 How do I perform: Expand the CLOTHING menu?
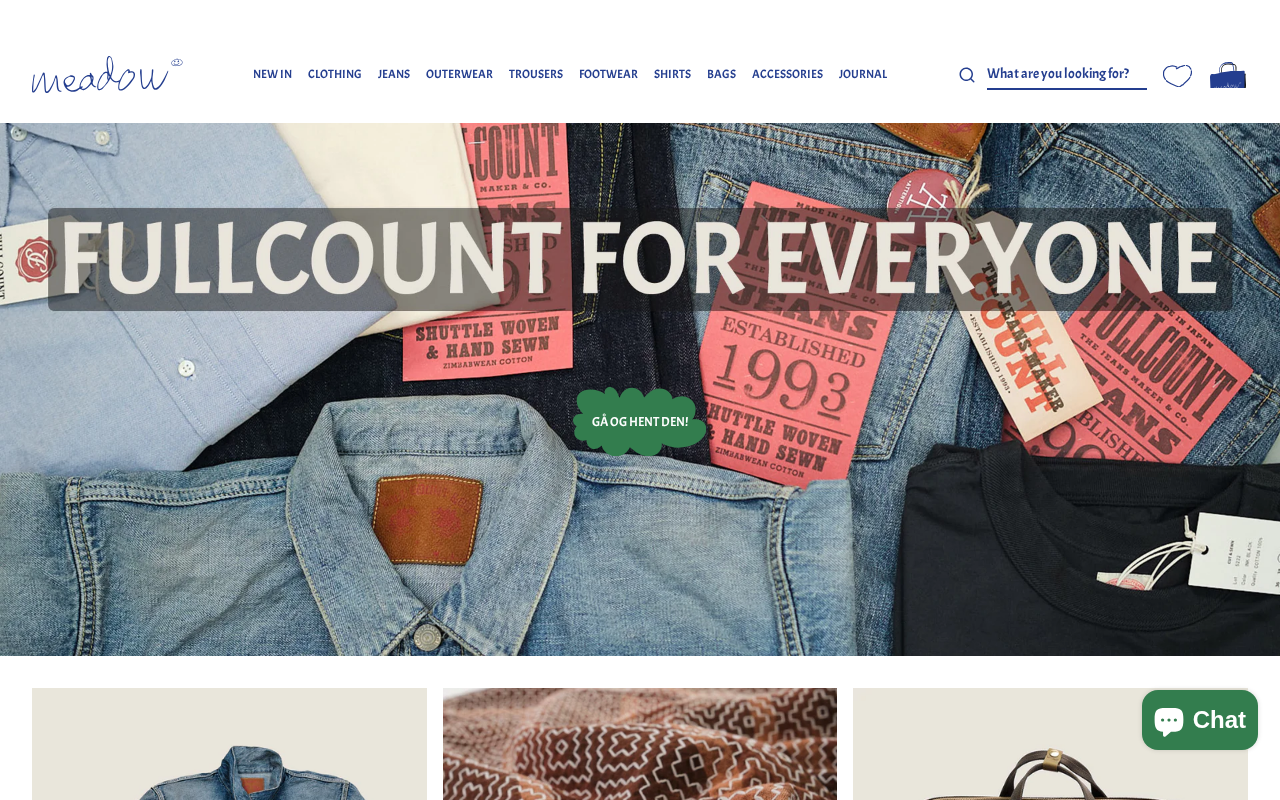pyautogui.click(x=335, y=75)
